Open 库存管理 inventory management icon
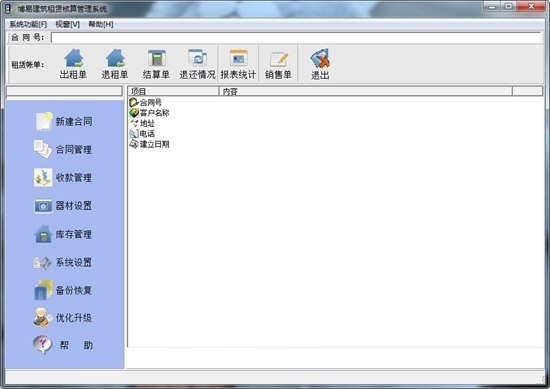 tap(43, 234)
